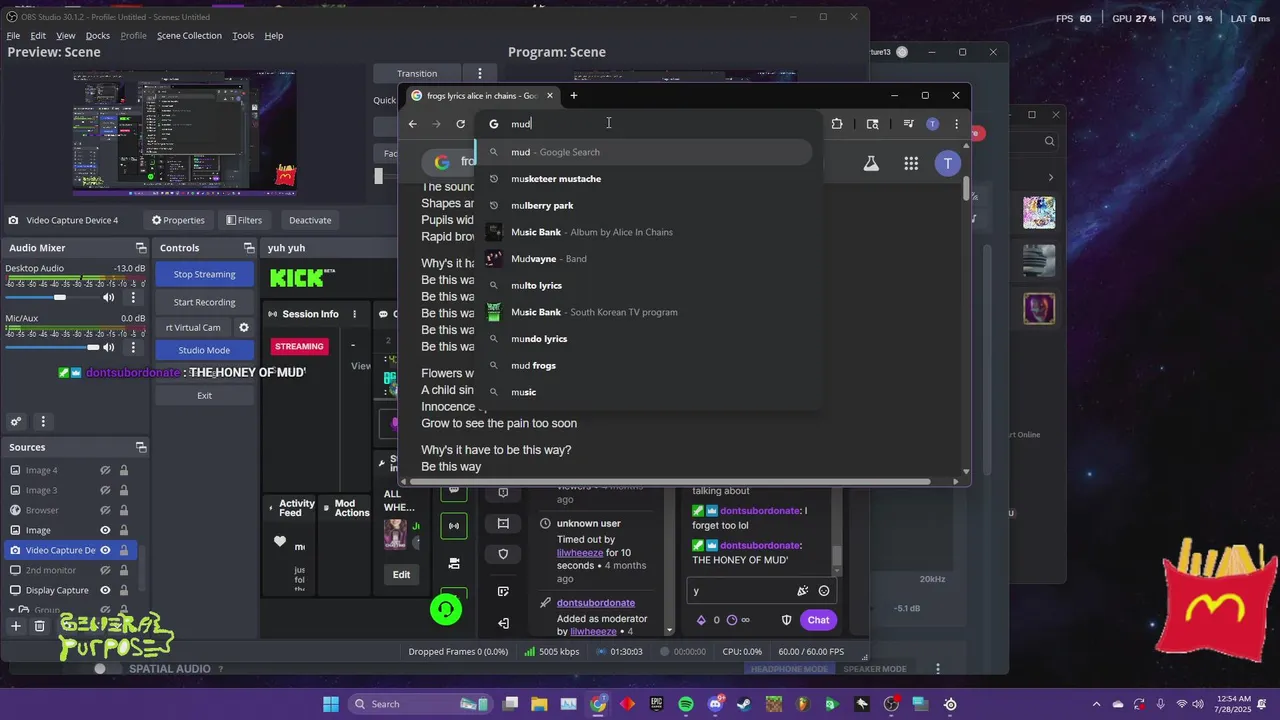Open OBS Edit menu
The width and height of the screenshot is (1280, 720).
click(38, 36)
